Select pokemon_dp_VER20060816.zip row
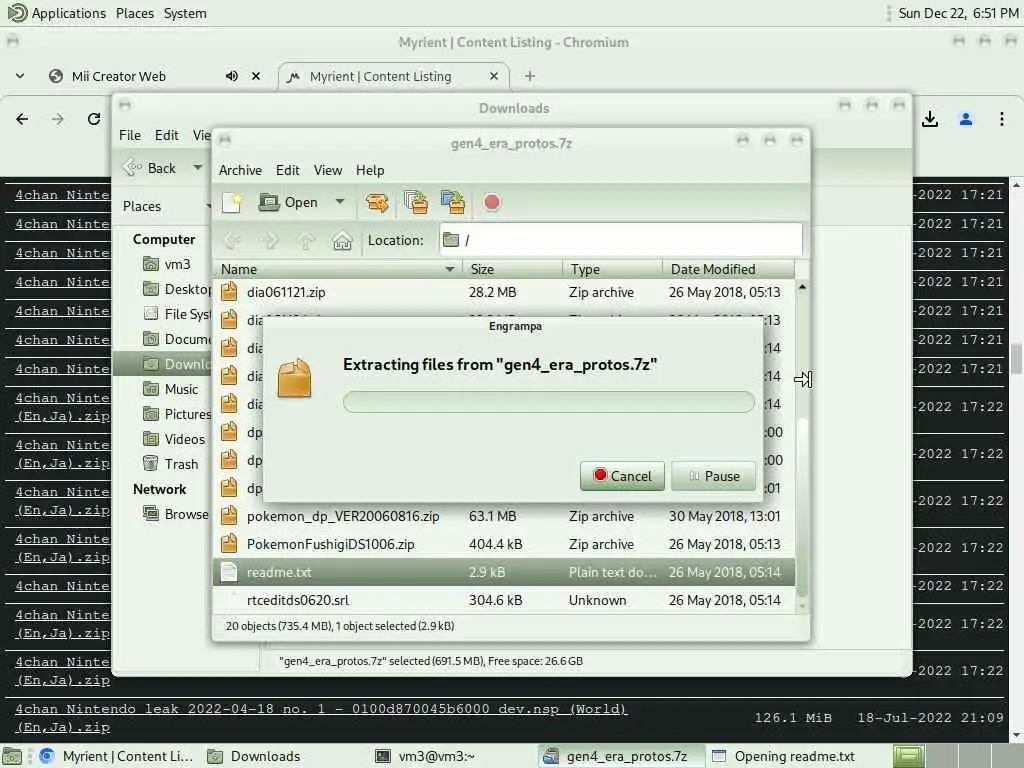The image size is (1024, 768). pos(504,516)
